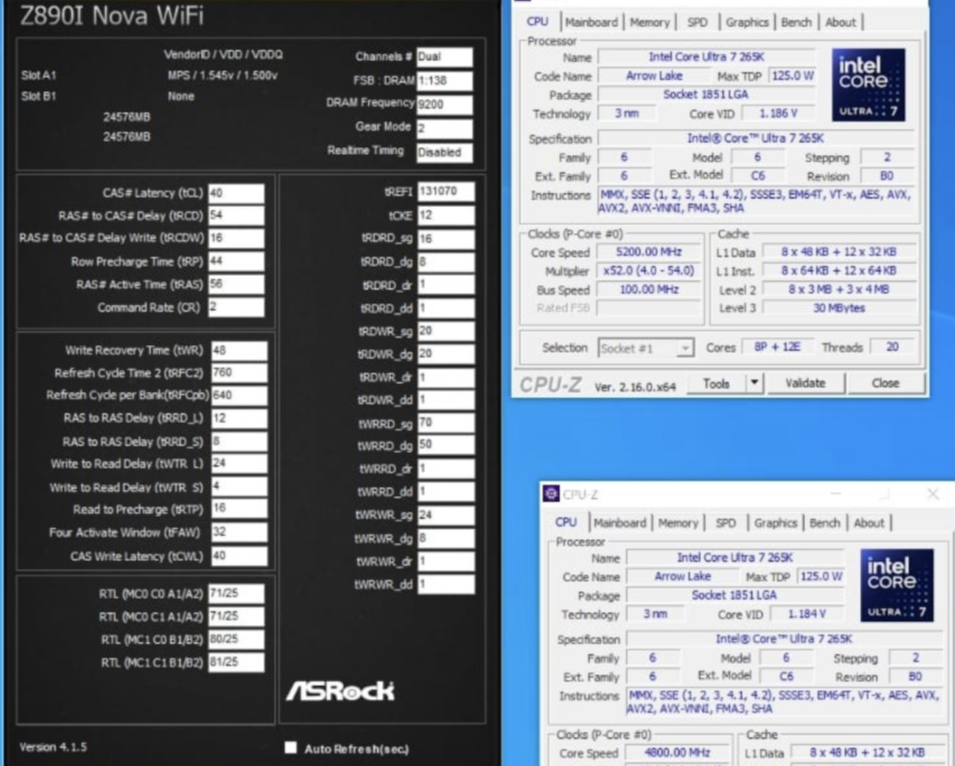Click the tRFCpb field showing 640

point(239,395)
